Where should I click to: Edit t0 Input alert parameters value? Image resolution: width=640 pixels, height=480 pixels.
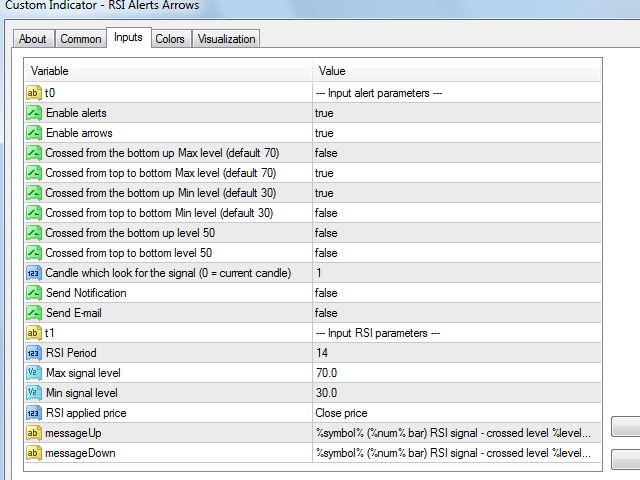pos(457,93)
